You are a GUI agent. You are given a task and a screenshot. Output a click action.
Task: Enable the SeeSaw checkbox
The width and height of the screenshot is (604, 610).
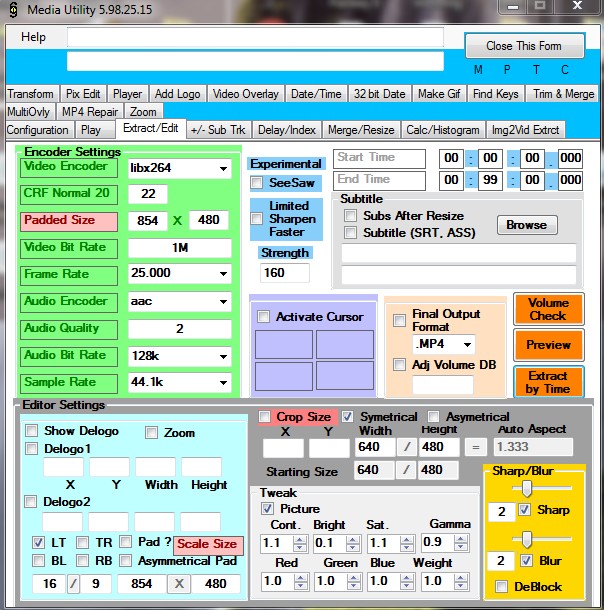point(256,182)
